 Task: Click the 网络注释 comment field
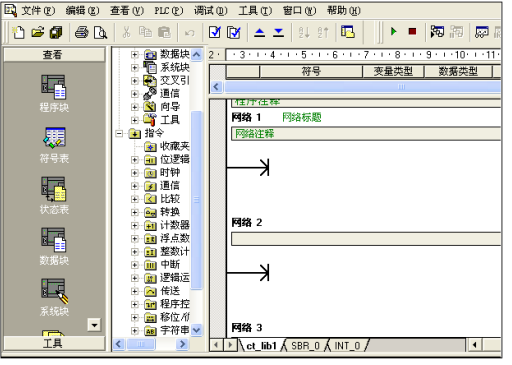(x=366, y=134)
